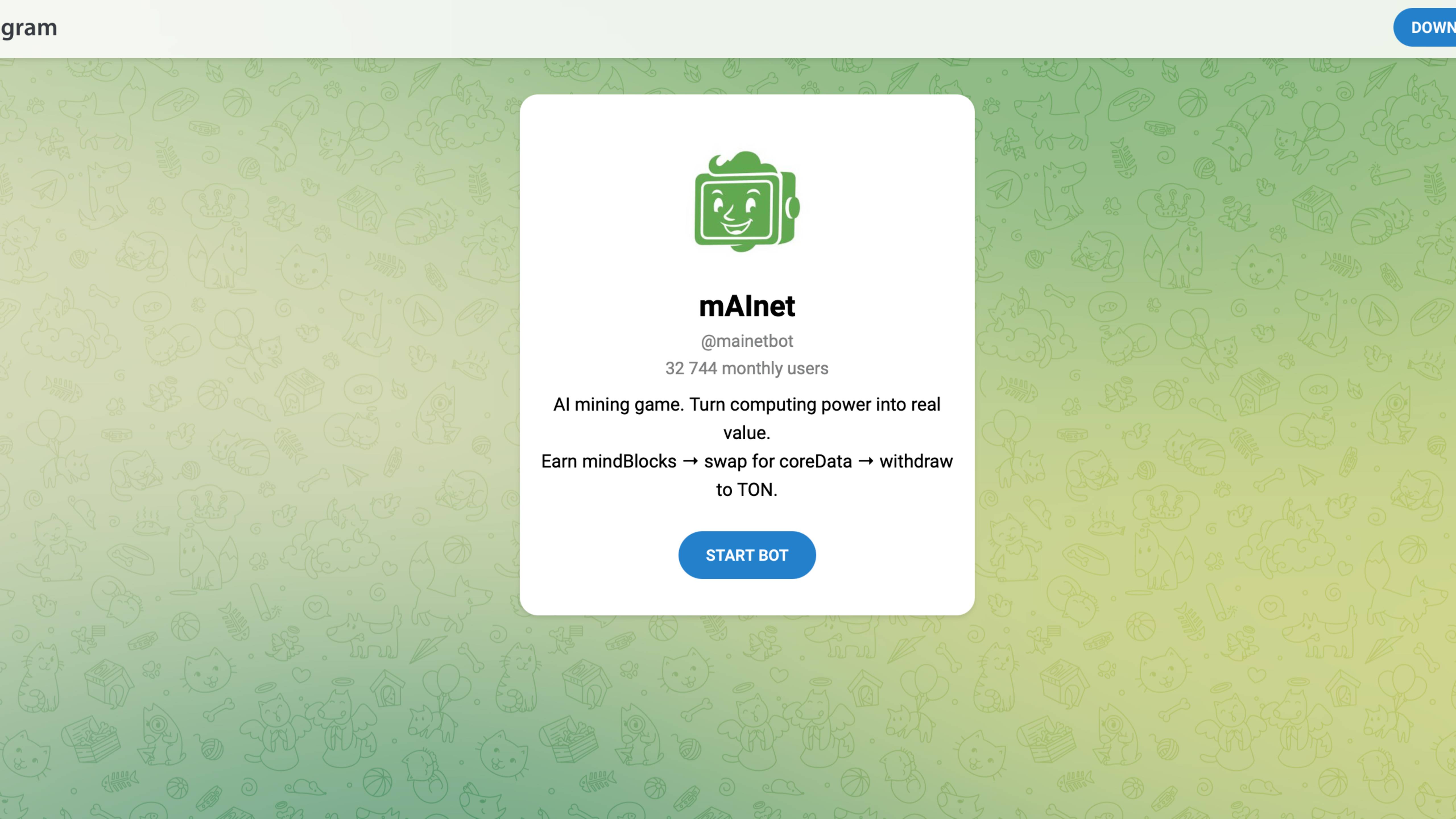The height and width of the screenshot is (819, 1456).
Task: Click the word 'value.' in description
Action: point(747,433)
